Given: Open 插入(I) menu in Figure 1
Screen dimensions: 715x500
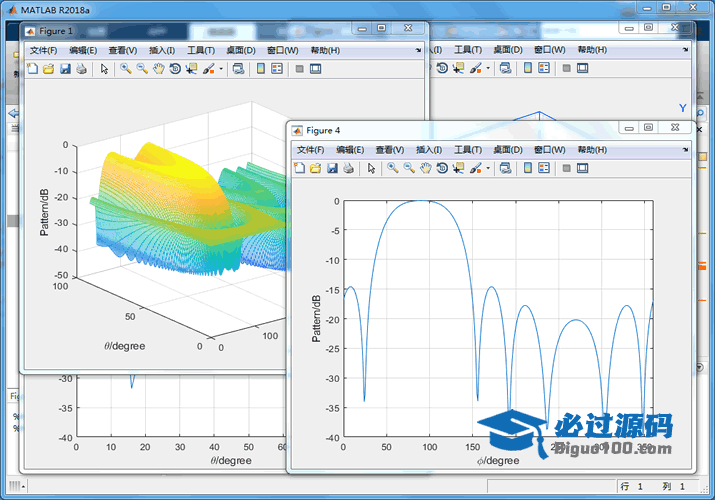Looking at the screenshot, I should pos(162,51).
